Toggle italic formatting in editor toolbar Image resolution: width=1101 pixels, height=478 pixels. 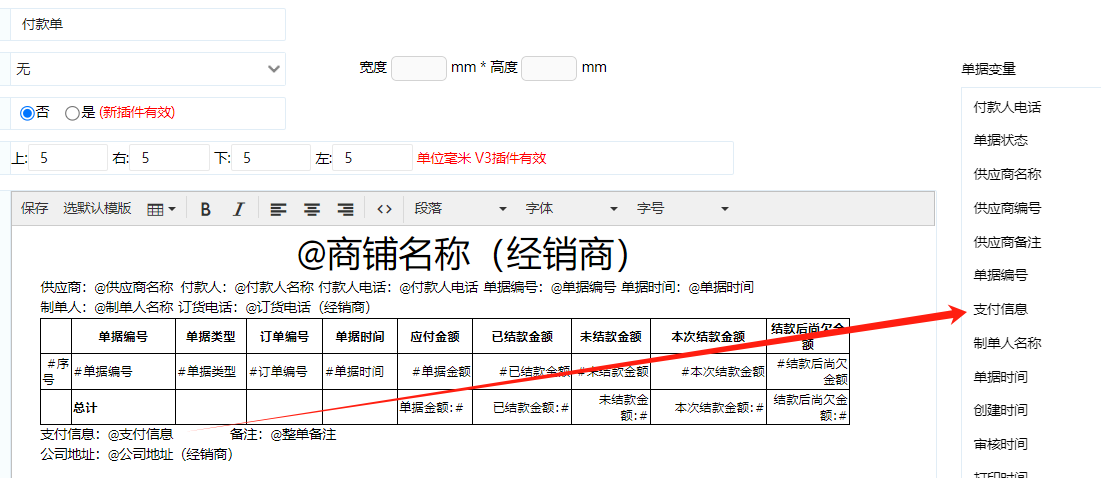point(238,209)
